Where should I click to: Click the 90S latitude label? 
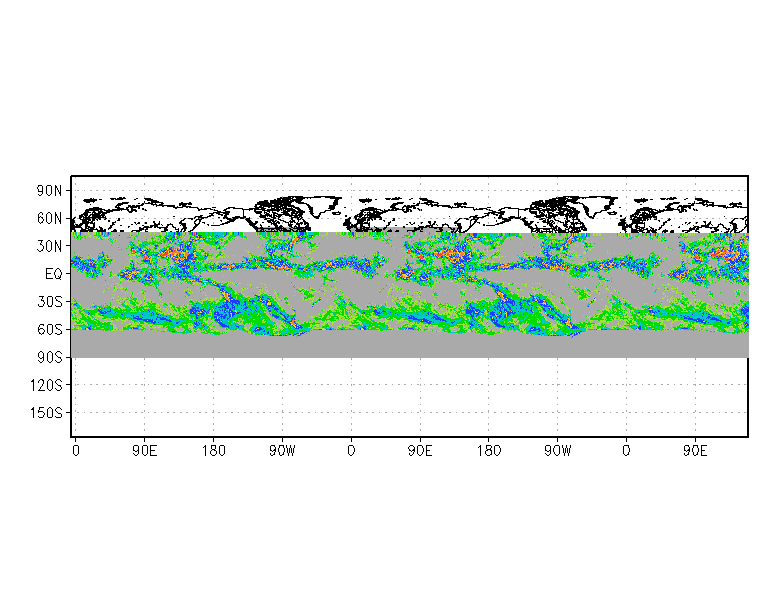pos(50,357)
